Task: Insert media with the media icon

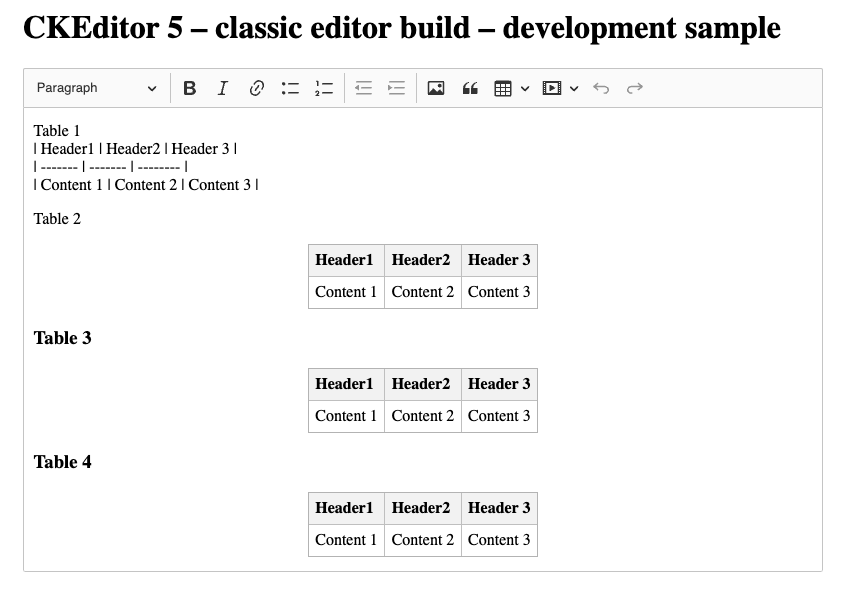Action: [x=552, y=88]
